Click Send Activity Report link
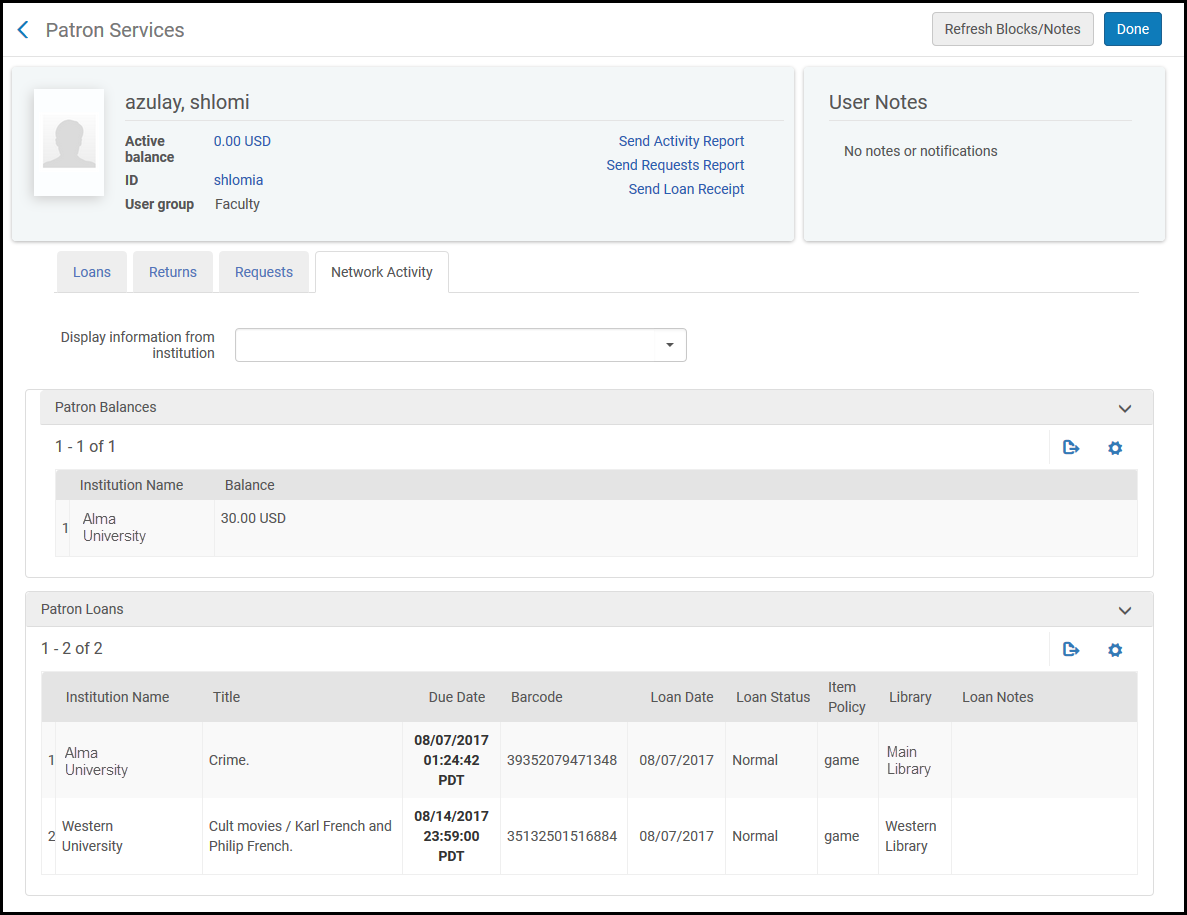This screenshot has height=915, width=1187. (x=681, y=141)
